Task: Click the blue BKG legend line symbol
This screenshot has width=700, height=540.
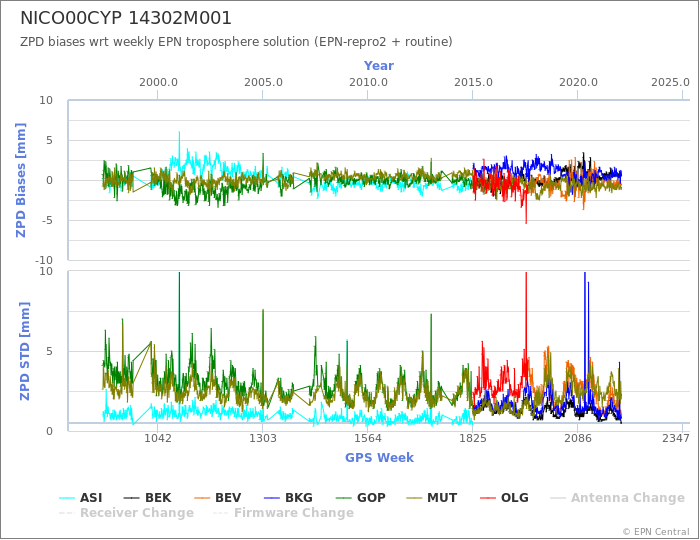Action: [272, 498]
